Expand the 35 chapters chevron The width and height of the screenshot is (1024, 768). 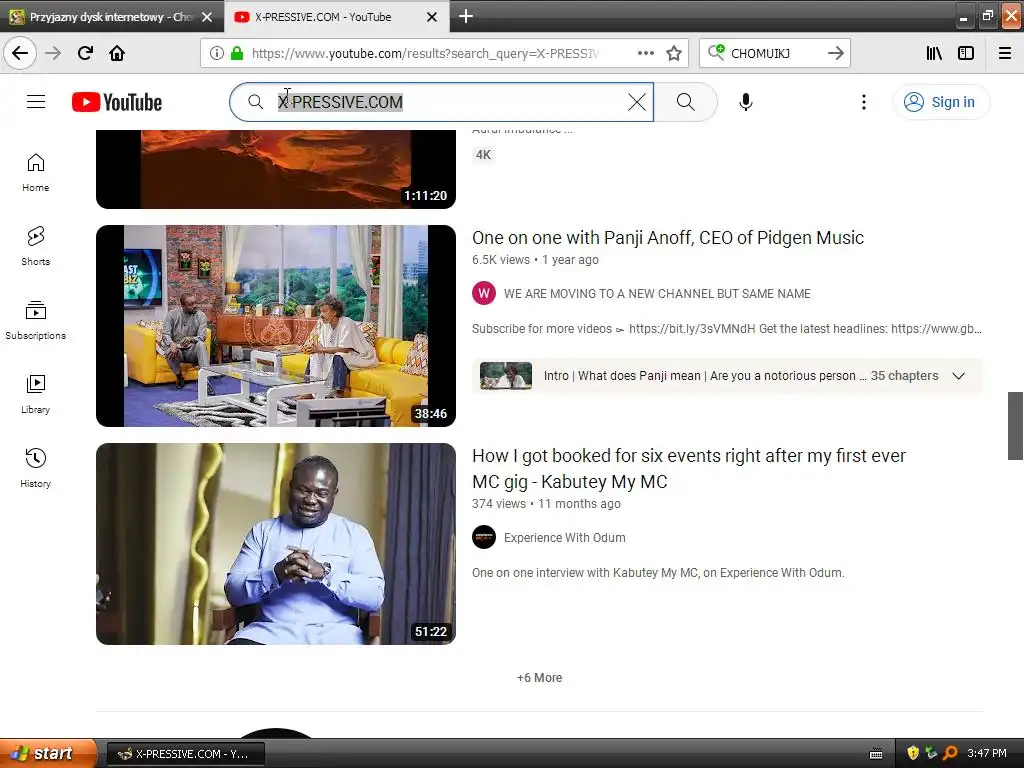[958, 376]
